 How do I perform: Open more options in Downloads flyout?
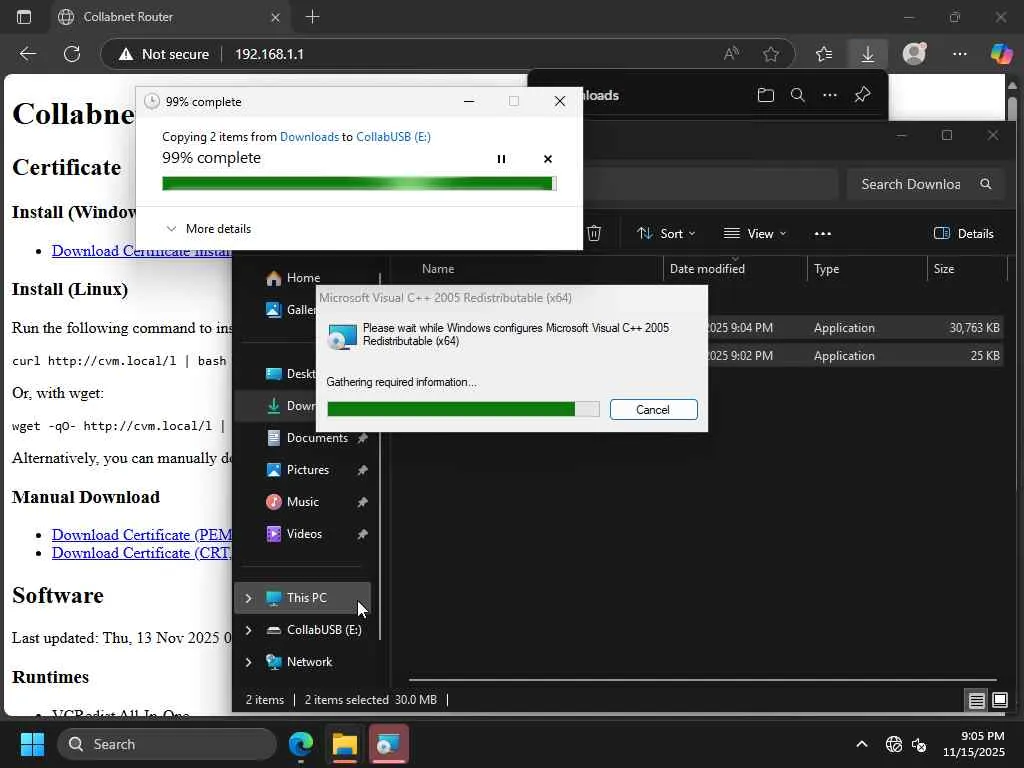[x=830, y=95]
